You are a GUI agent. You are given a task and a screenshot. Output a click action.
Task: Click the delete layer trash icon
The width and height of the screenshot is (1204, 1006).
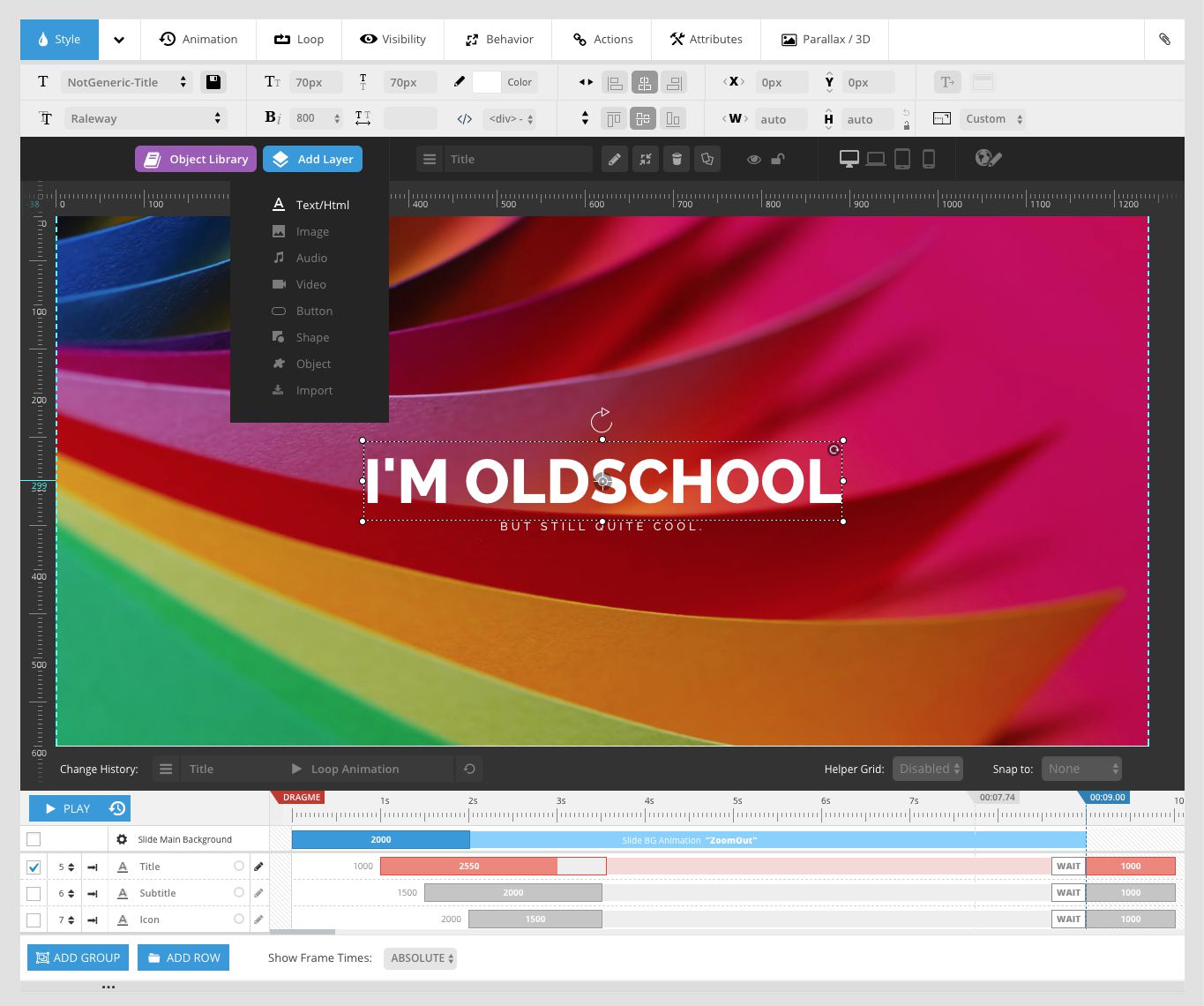pos(677,160)
